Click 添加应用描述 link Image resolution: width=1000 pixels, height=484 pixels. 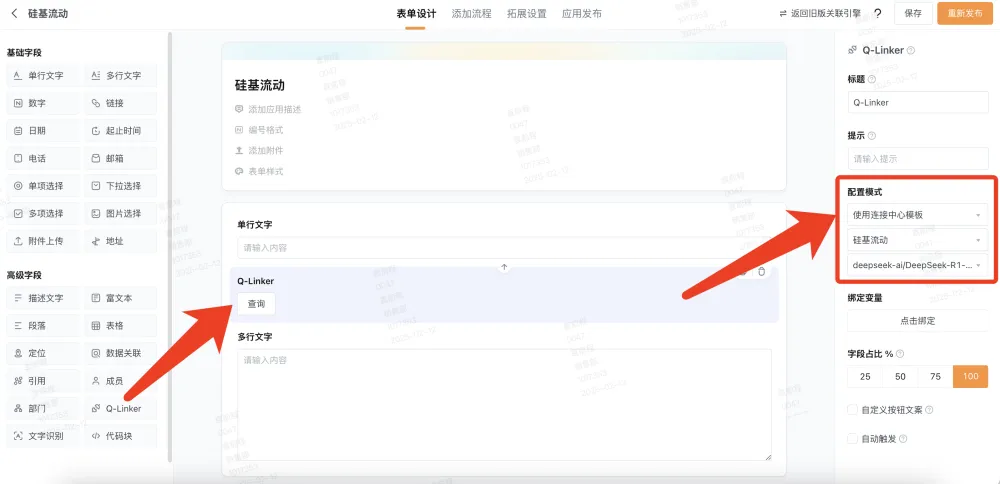click(x=268, y=110)
